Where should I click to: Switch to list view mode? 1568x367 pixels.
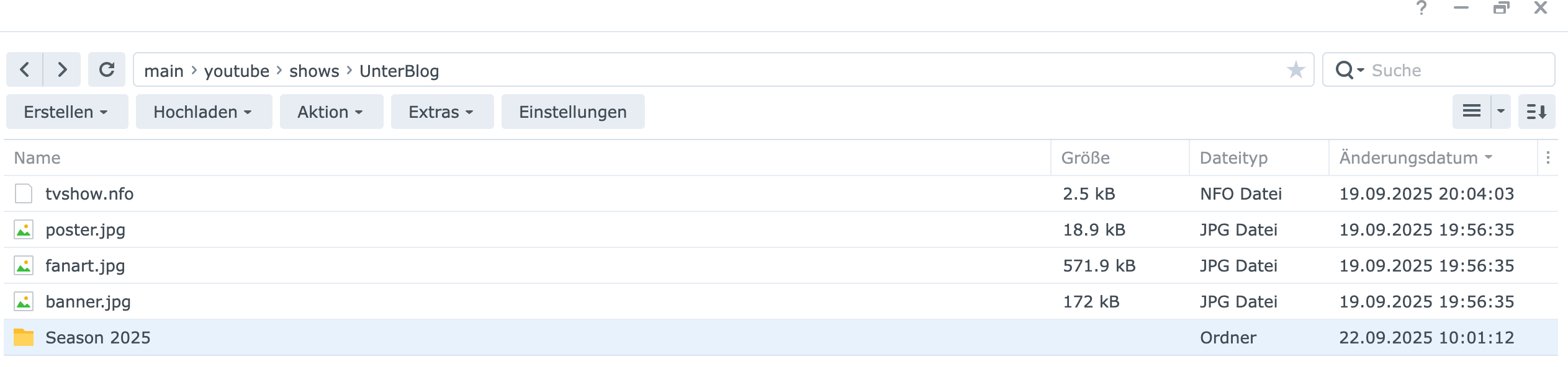tap(1471, 112)
